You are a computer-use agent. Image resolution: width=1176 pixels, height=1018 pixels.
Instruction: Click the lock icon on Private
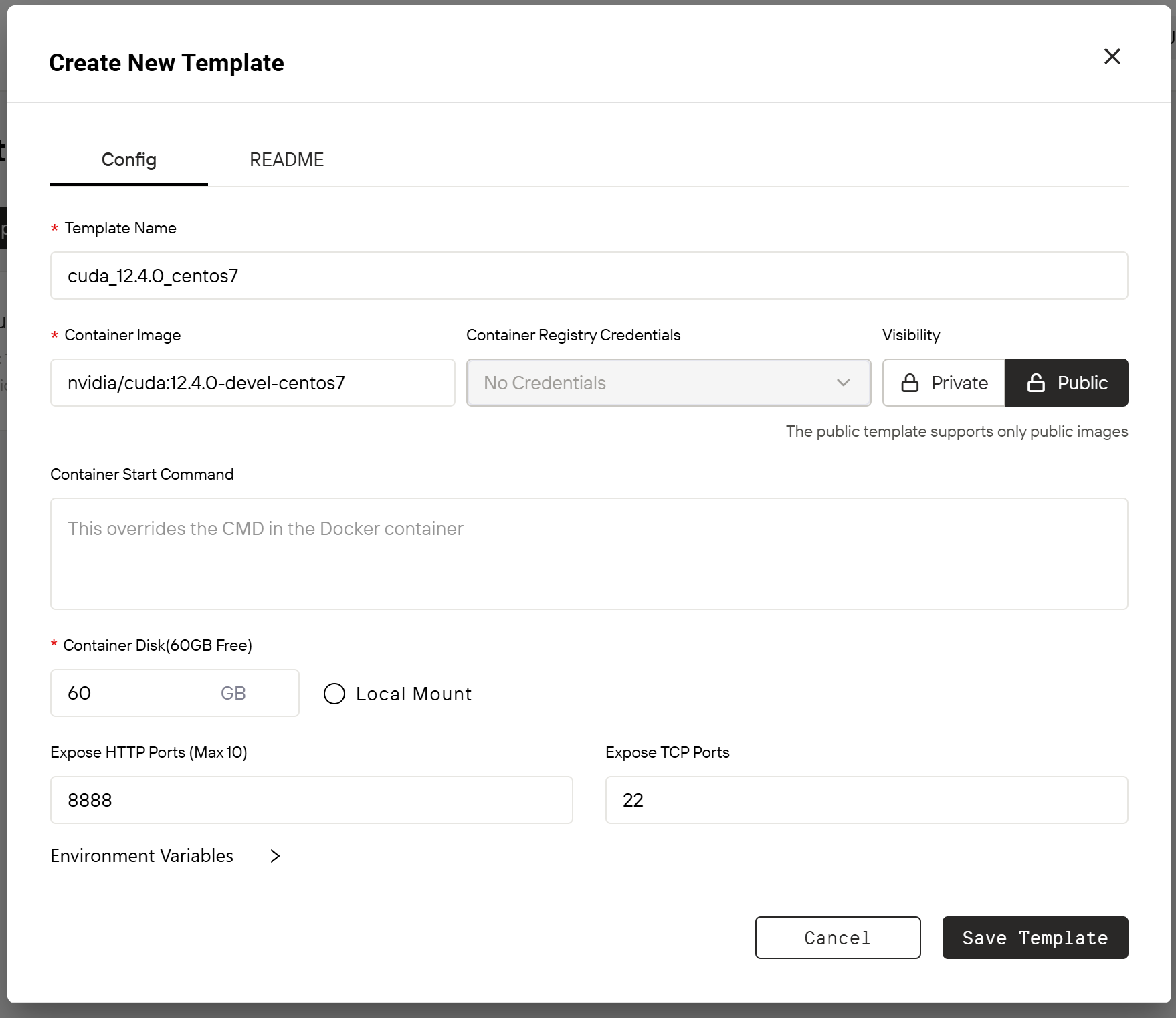[910, 383]
